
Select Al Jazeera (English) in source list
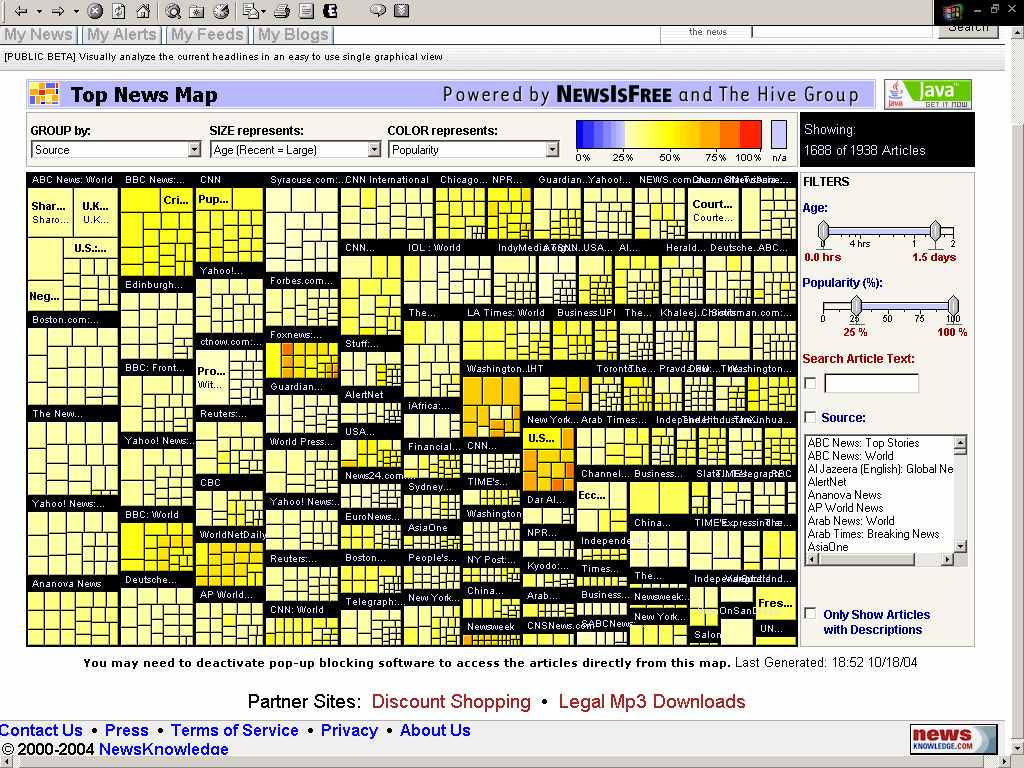[x=880, y=469]
